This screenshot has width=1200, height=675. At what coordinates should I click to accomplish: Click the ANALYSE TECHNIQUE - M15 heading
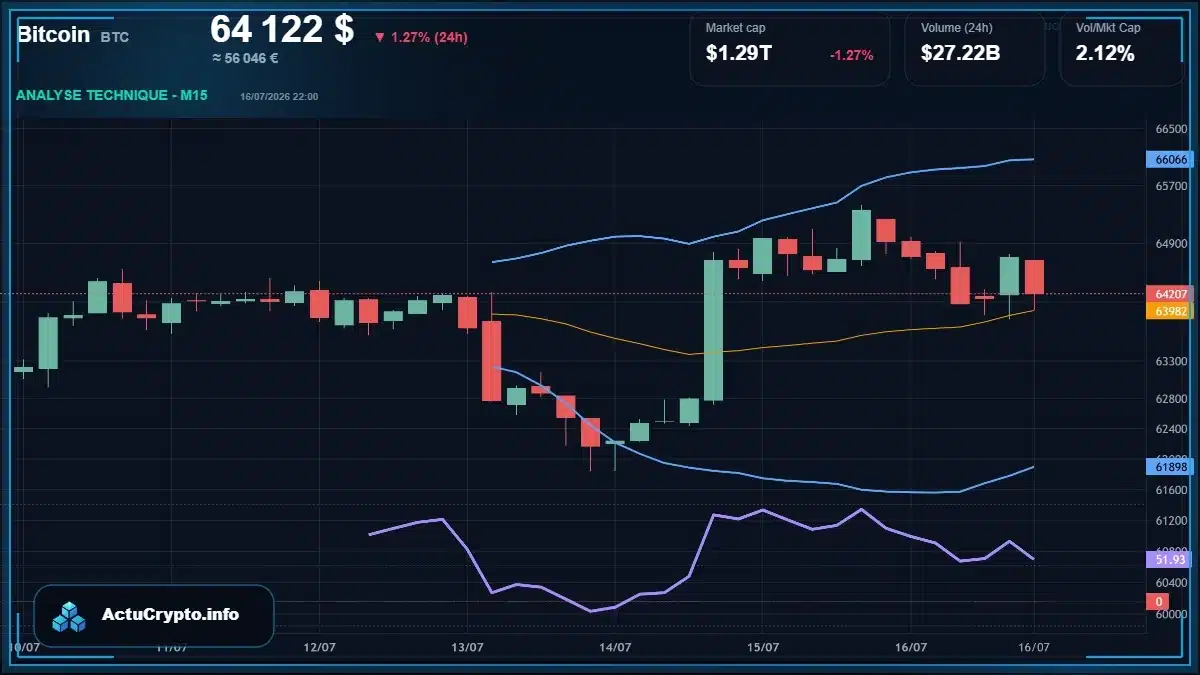click(114, 96)
